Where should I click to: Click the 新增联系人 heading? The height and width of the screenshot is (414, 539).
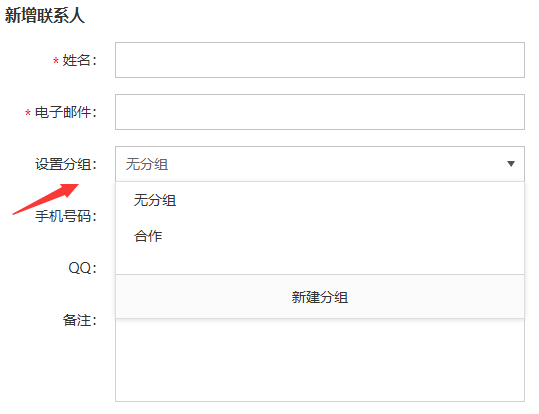45,16
